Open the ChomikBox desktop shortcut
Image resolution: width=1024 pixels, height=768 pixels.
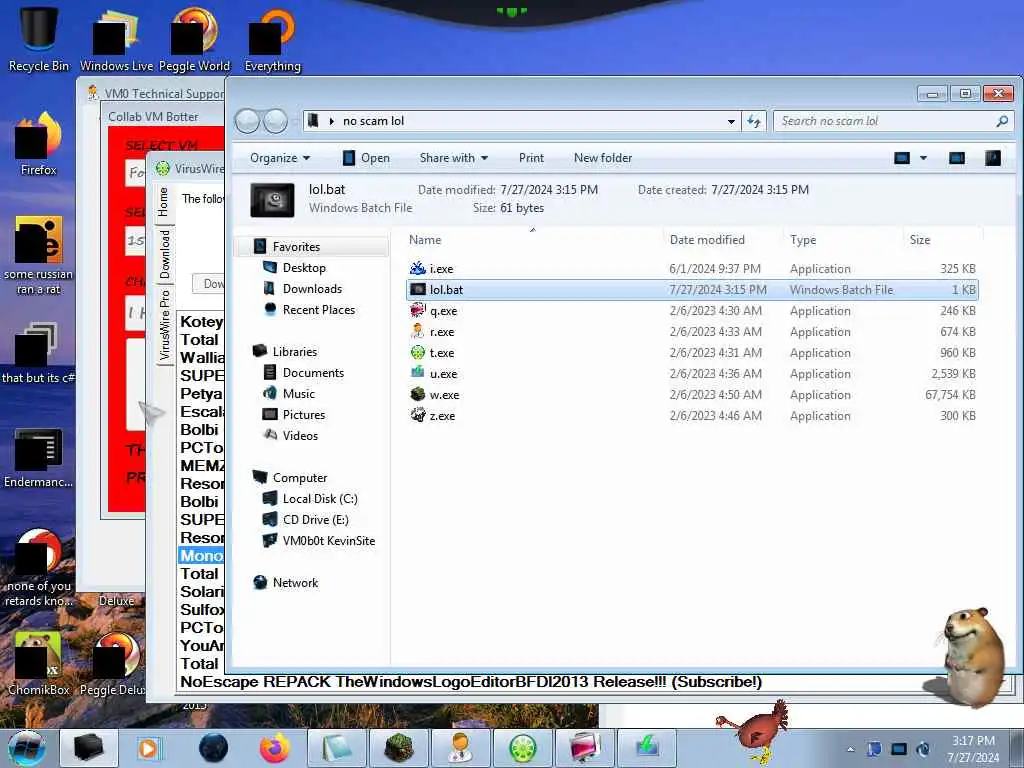click(39, 663)
